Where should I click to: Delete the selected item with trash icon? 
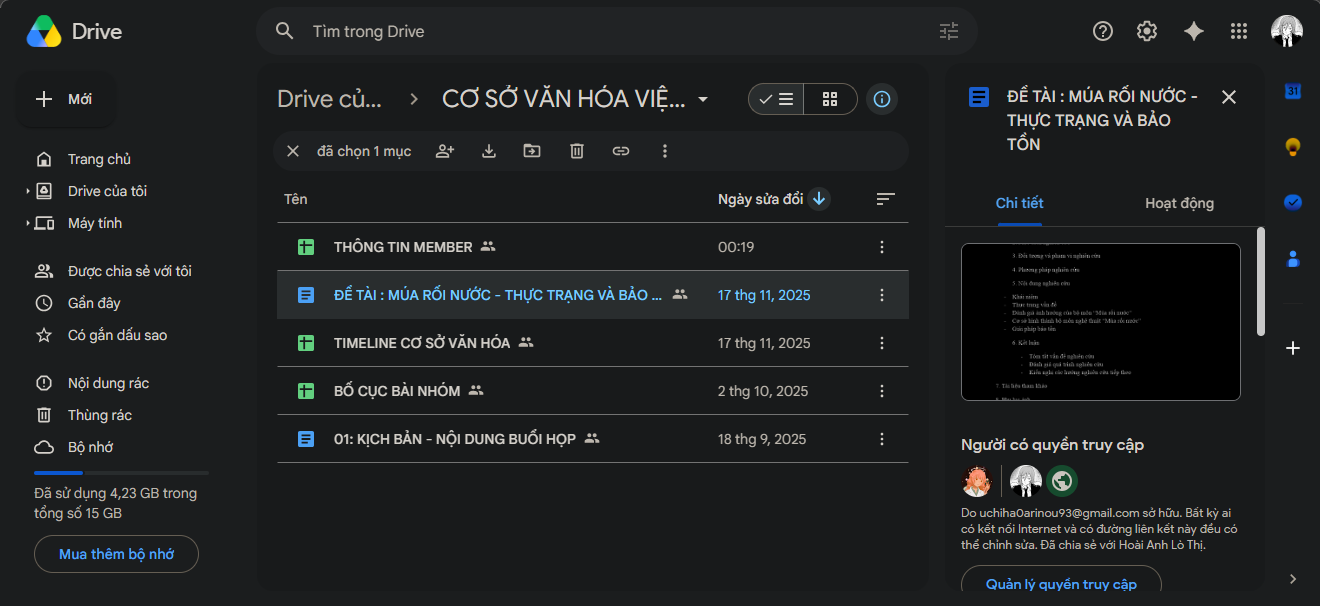[577, 151]
